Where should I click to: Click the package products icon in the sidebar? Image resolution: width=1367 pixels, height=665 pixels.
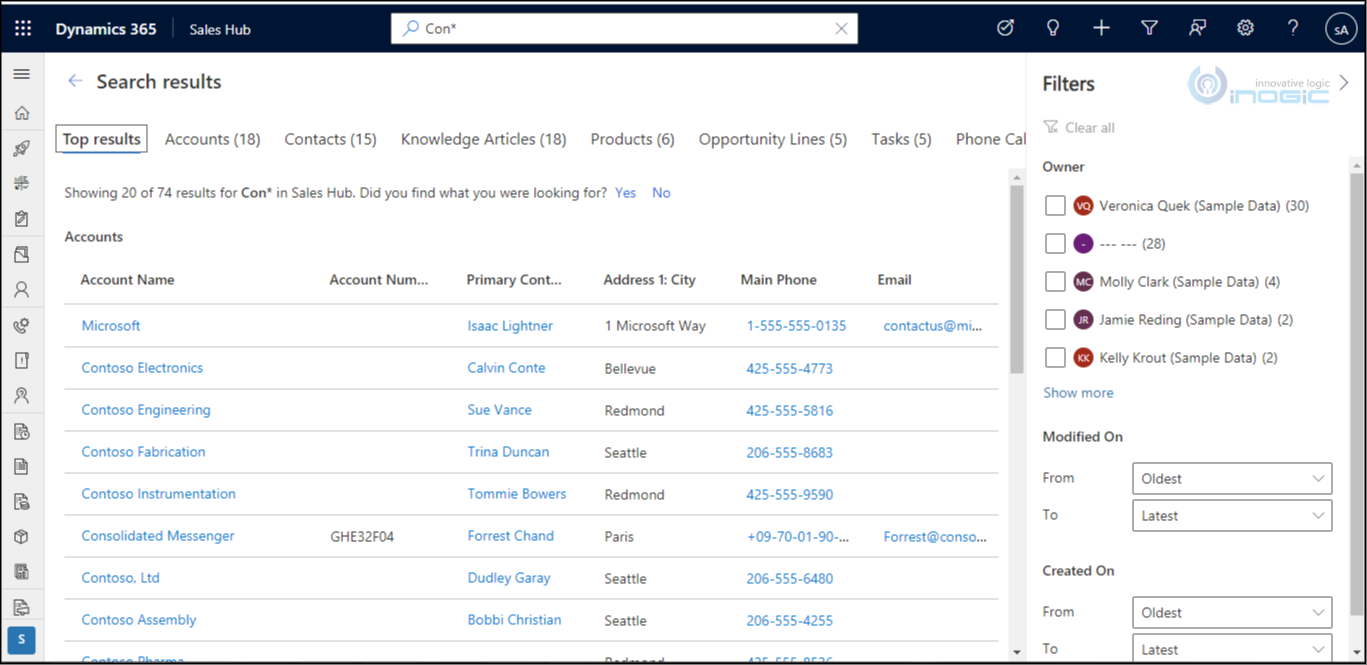coord(22,537)
